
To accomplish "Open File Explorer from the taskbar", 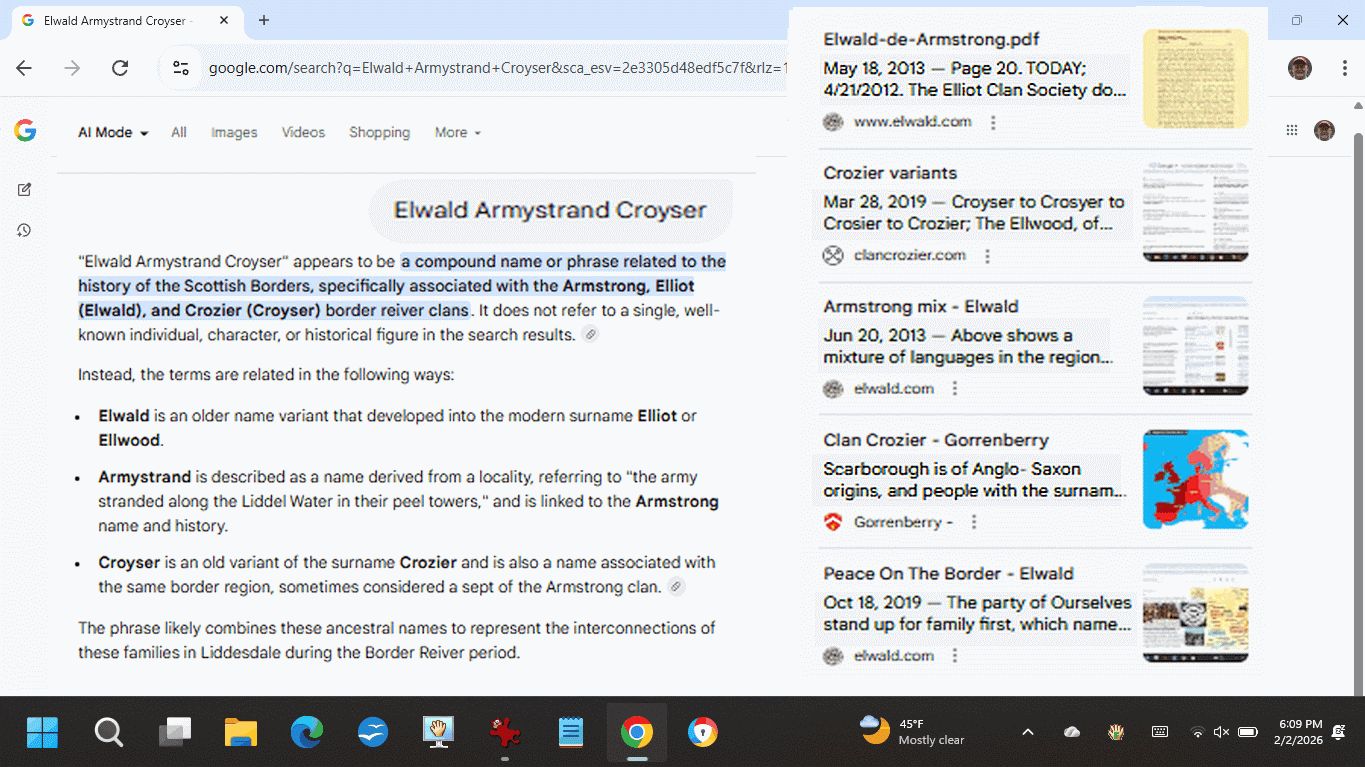I will tap(241, 733).
